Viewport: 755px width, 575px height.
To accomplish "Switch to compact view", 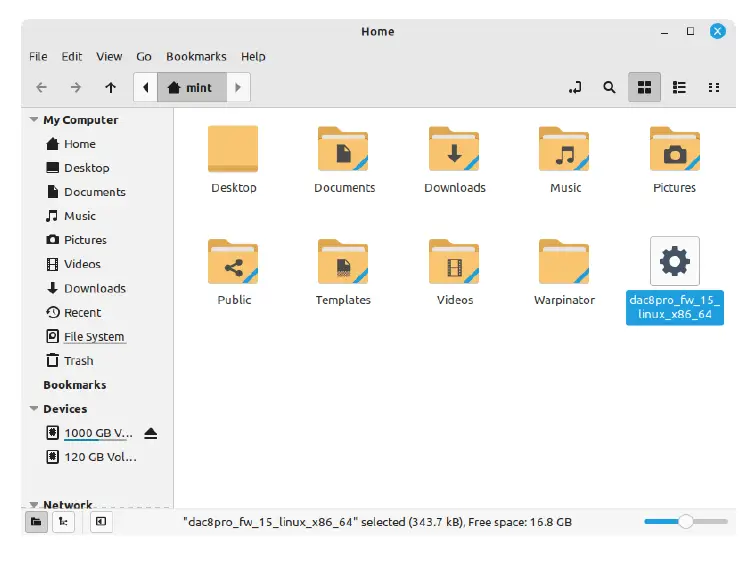I will [x=714, y=88].
